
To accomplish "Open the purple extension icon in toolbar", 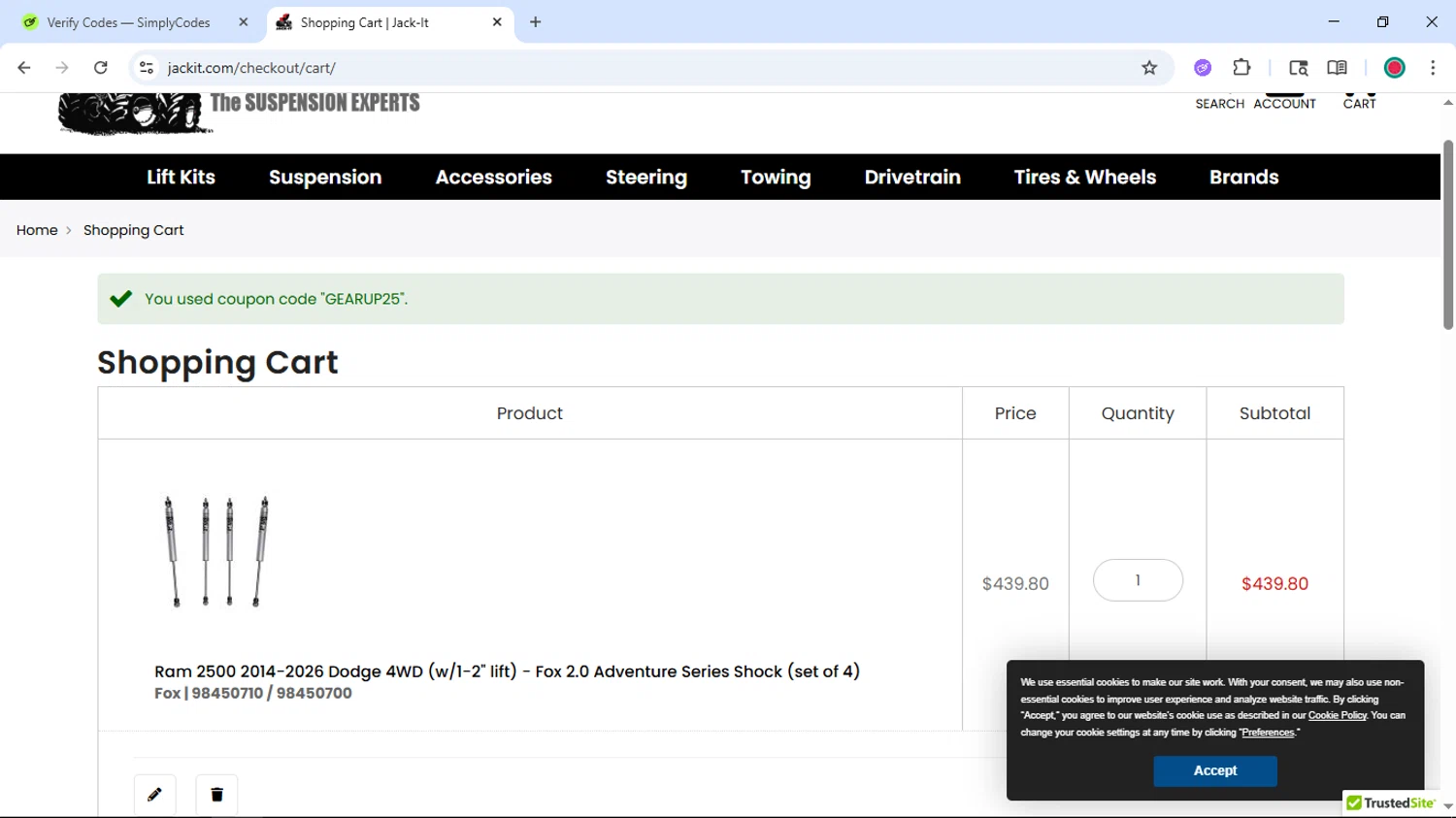I will [x=1203, y=68].
